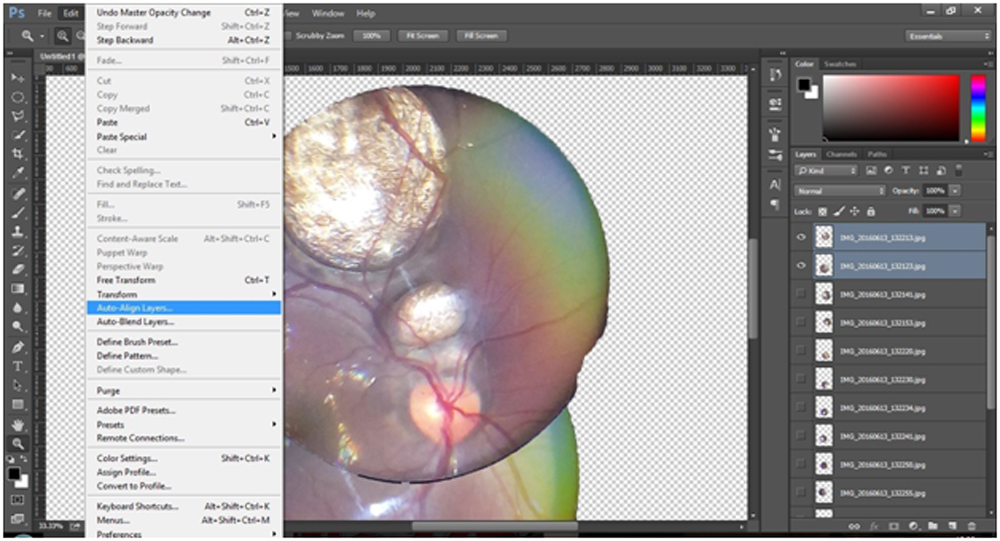Viewport: 1000px width, 541px height.
Task: Show the IMG_20160613_132153.jpg layer
Action: tap(801, 322)
